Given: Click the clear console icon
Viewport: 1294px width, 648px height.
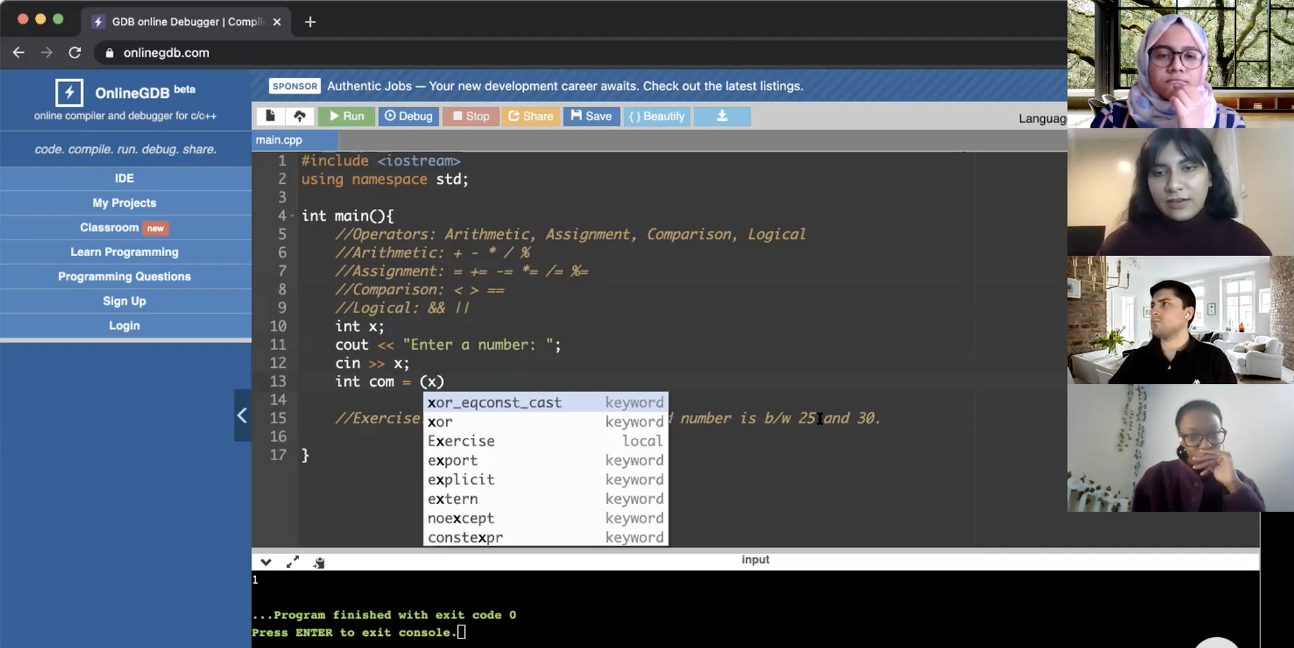Looking at the screenshot, I should [319, 563].
